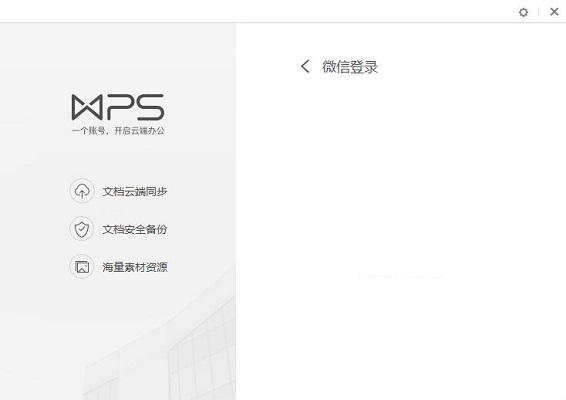This screenshot has height=400, width=566.
Task: Click the PS letters of the WPS logo
Action: [135, 107]
